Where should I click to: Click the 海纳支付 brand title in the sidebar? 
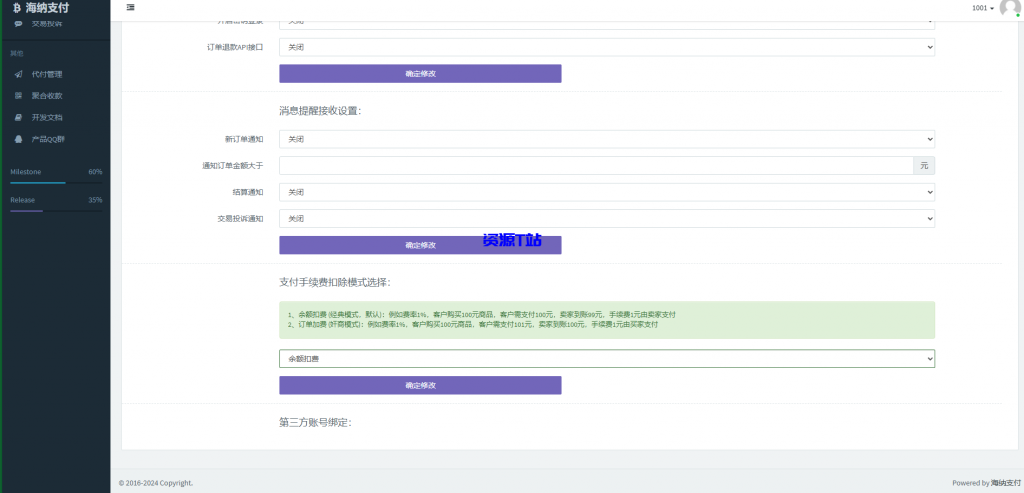[47, 8]
